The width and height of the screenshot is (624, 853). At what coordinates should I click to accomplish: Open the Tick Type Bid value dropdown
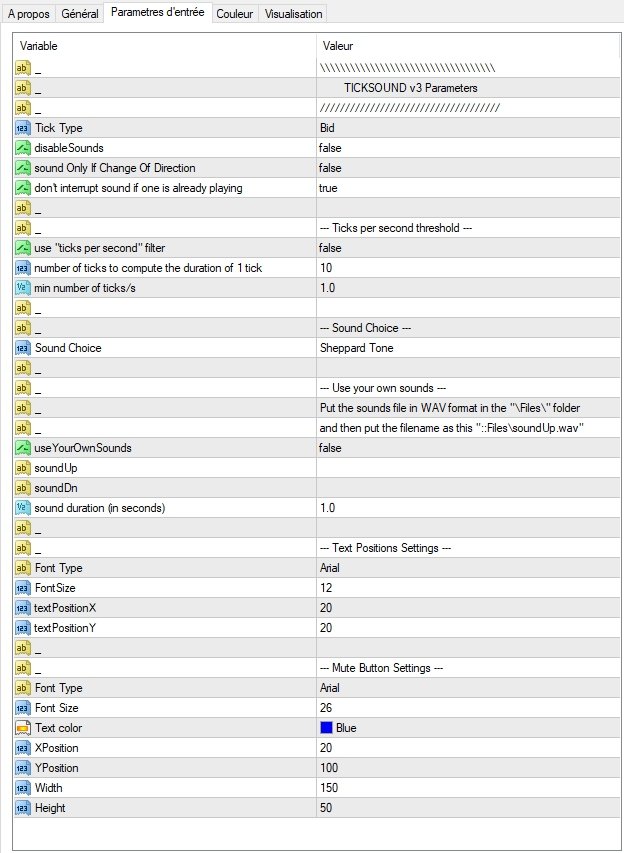[x=468, y=128]
